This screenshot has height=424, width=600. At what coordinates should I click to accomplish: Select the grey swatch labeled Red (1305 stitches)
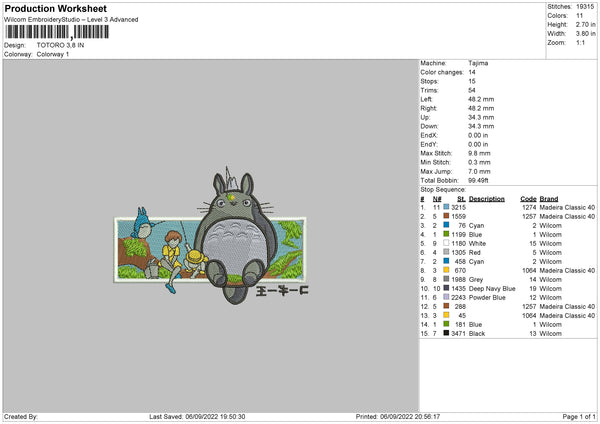[x=446, y=252]
